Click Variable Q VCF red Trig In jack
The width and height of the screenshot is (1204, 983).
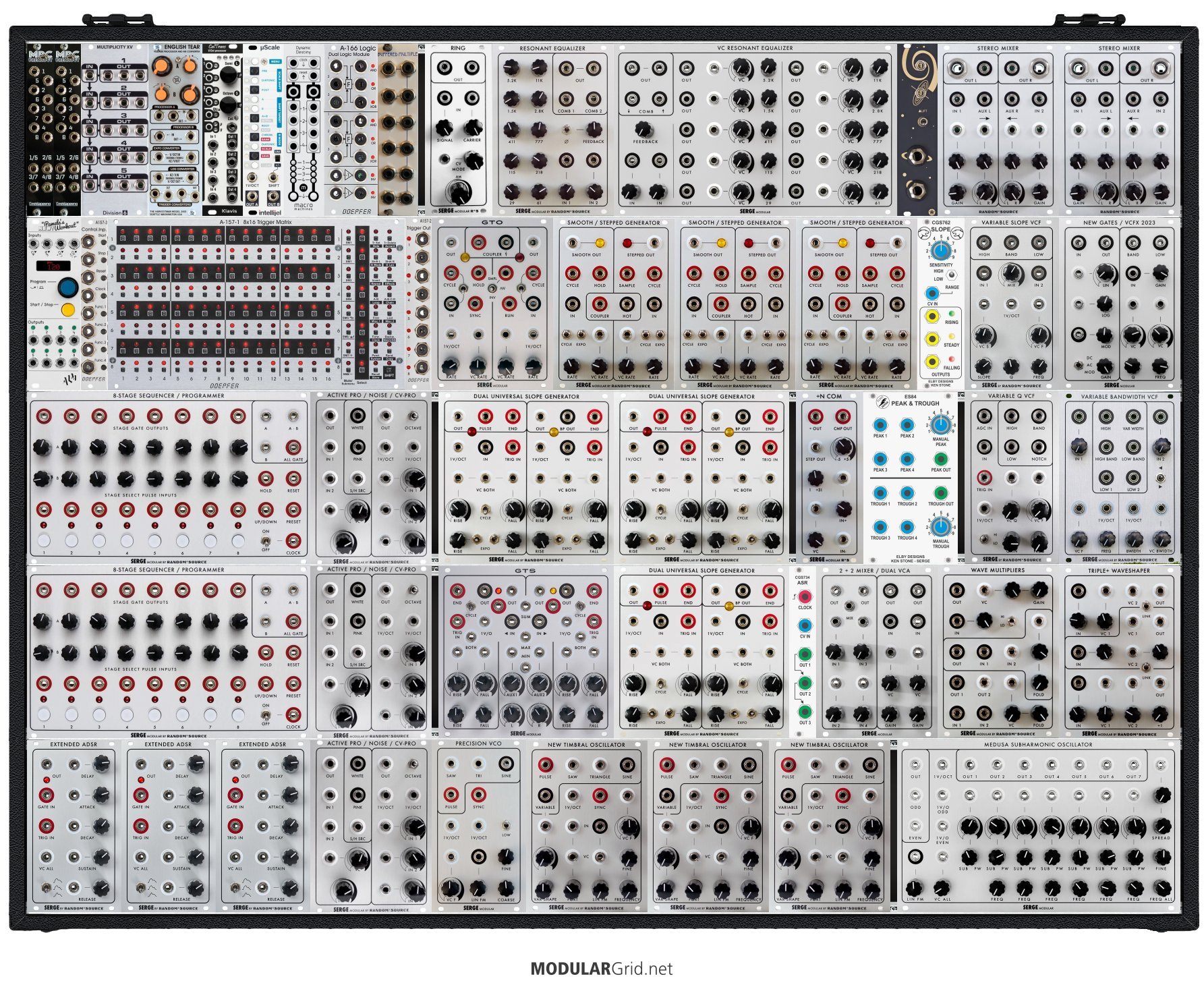[x=984, y=478]
